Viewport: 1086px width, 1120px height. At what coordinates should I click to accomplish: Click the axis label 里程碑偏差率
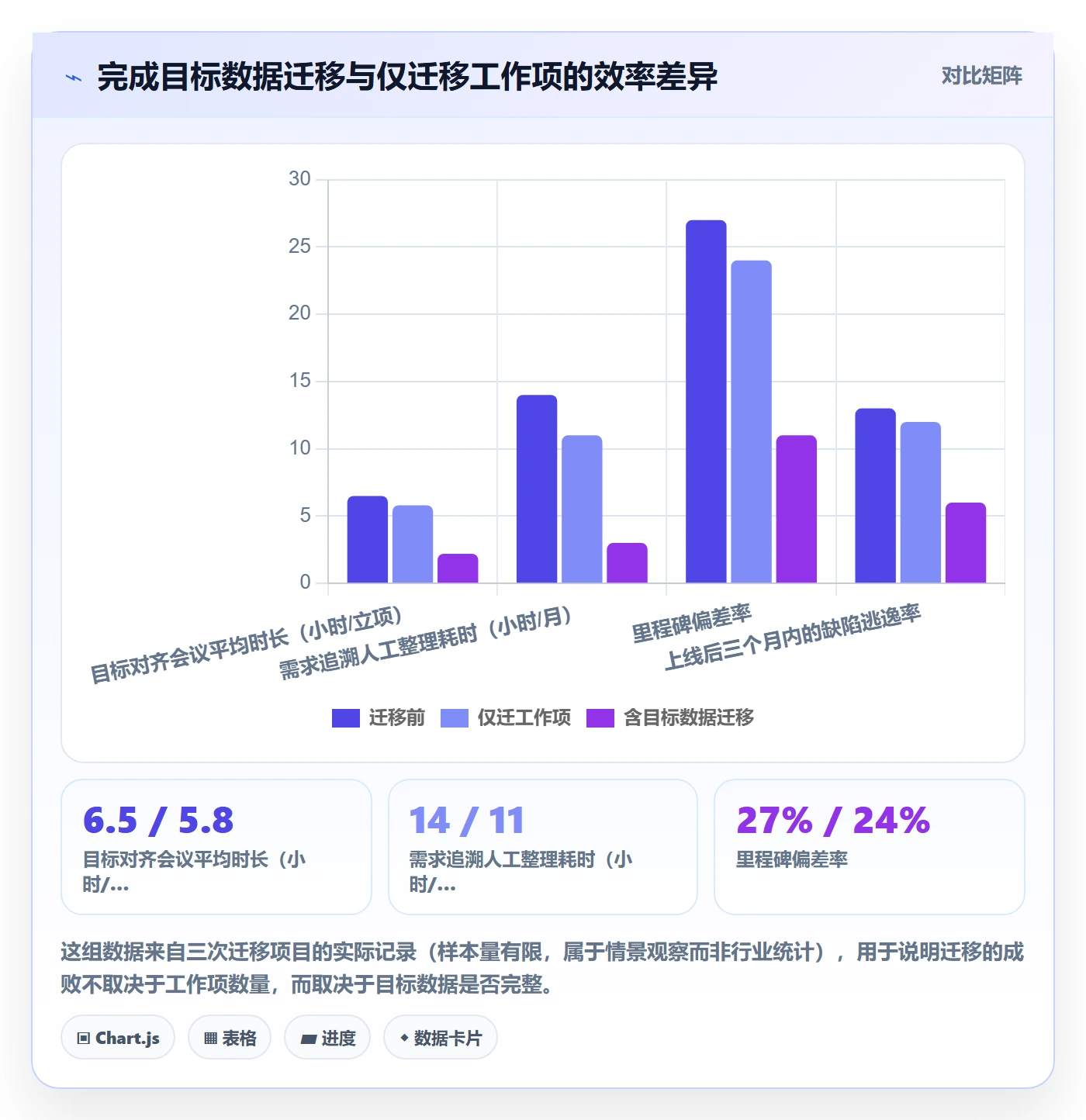point(692,624)
